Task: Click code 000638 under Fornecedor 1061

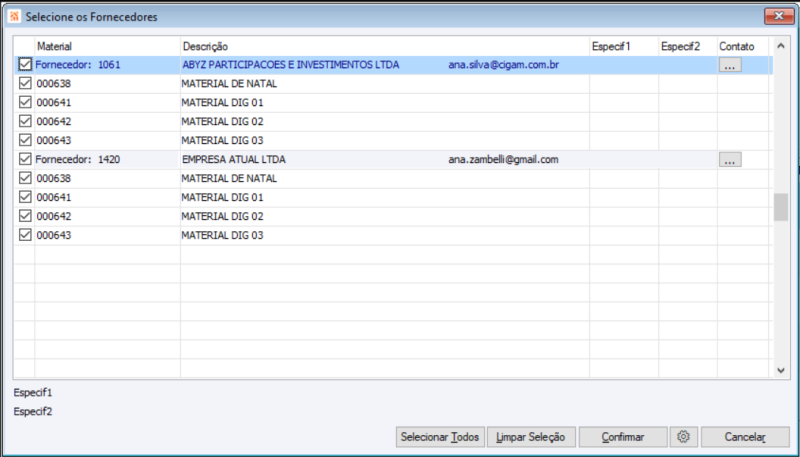Action: coord(54,84)
